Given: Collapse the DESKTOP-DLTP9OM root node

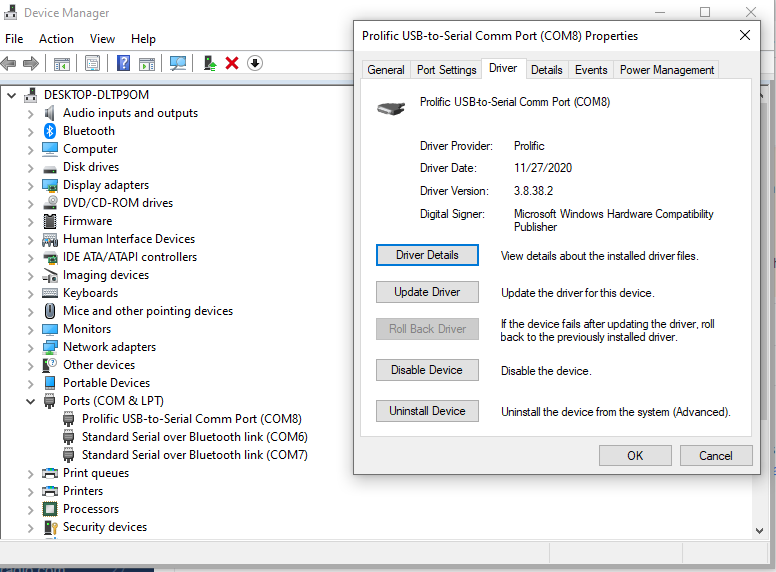Looking at the screenshot, I should coord(11,95).
